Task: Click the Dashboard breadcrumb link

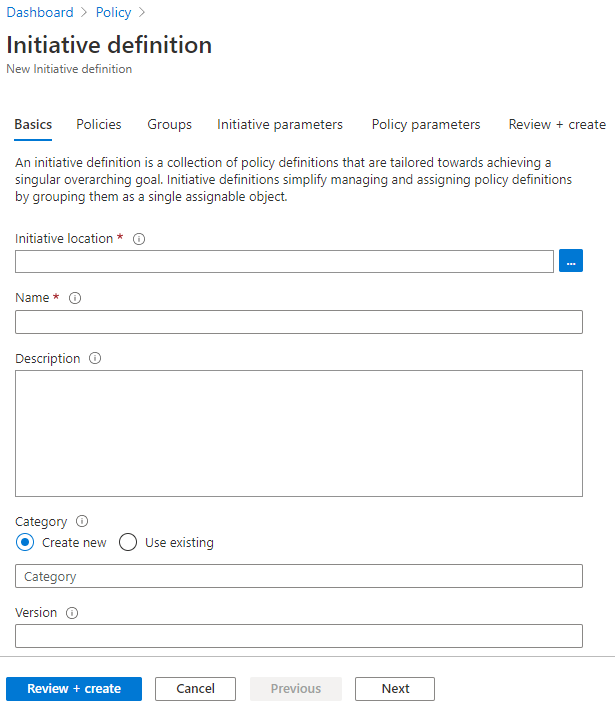Action: (40, 13)
